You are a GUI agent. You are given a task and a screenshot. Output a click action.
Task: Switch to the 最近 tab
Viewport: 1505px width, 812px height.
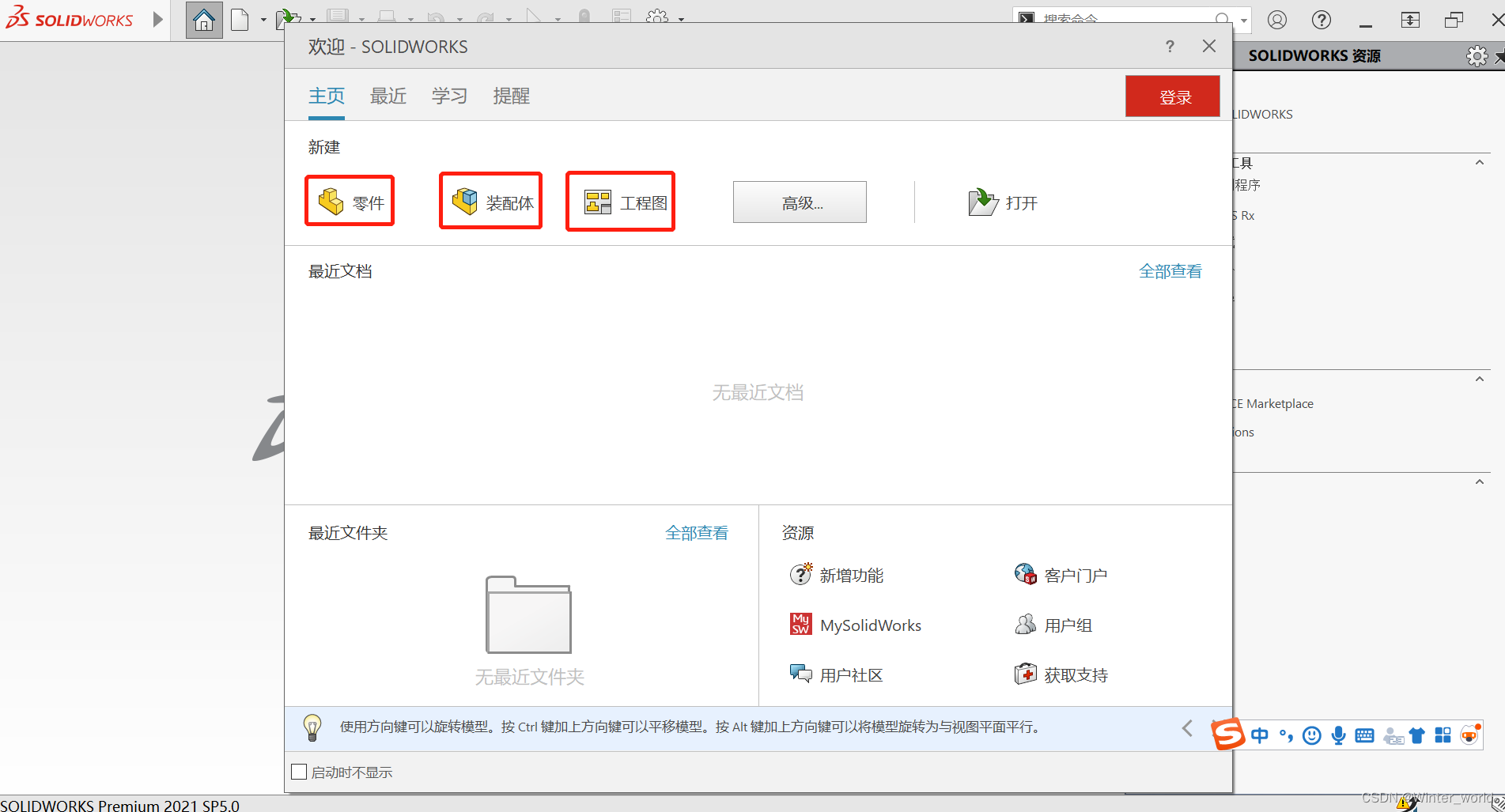[388, 96]
